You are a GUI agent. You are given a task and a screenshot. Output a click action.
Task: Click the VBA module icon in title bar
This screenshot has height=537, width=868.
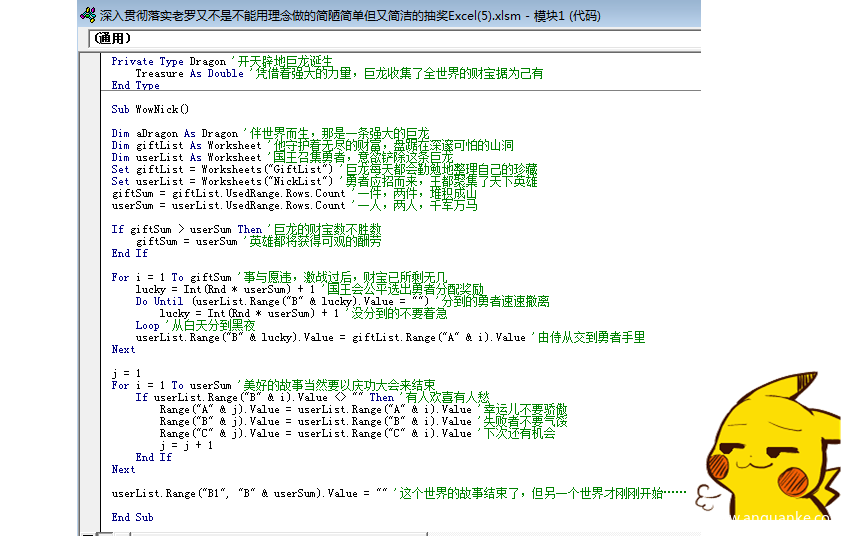(89, 15)
